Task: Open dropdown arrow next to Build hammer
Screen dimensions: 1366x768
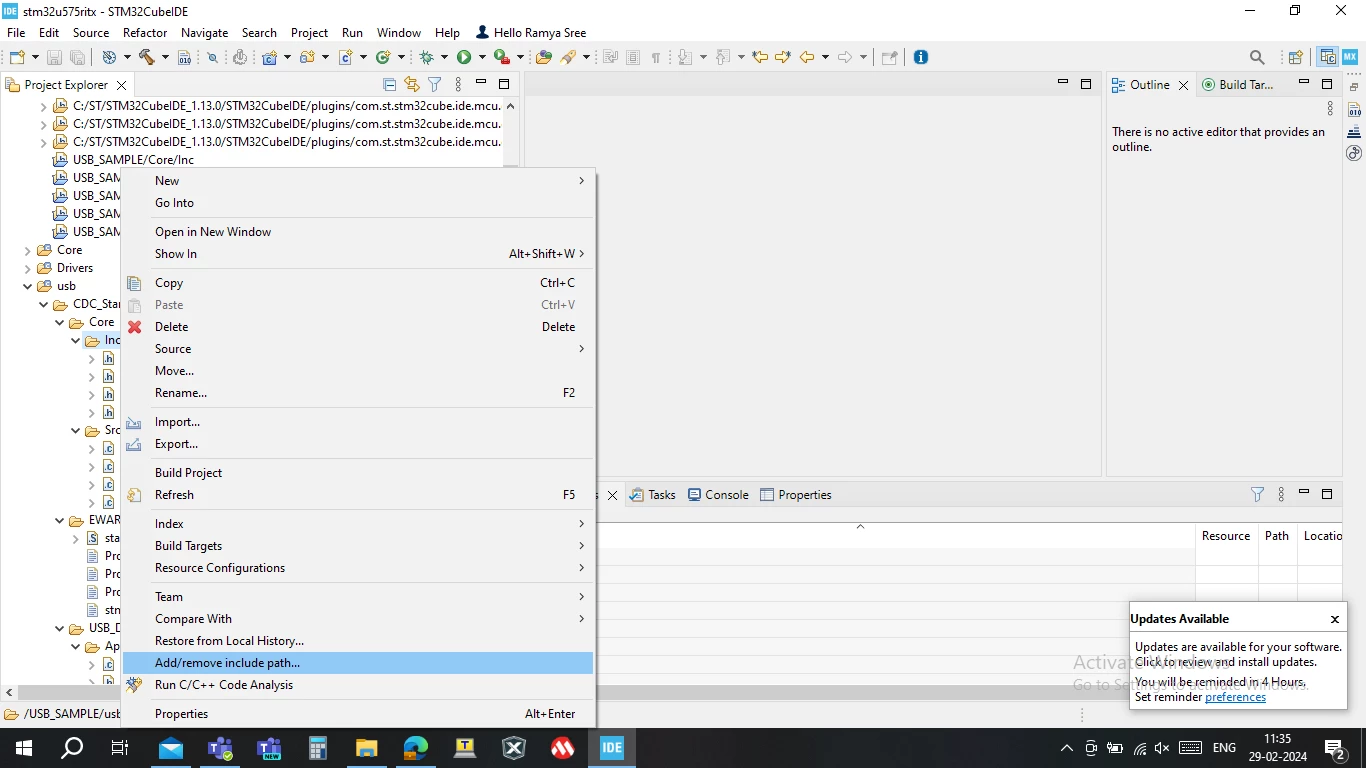Action: coord(164,57)
